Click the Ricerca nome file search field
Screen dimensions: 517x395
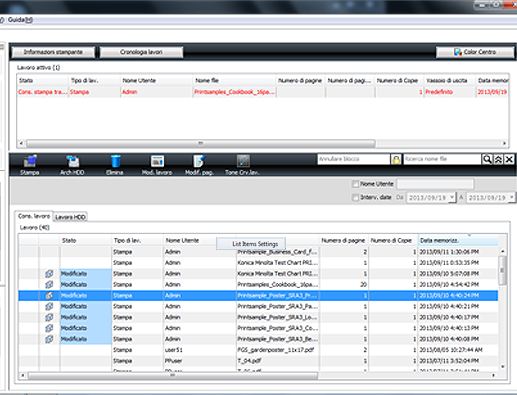(442, 159)
